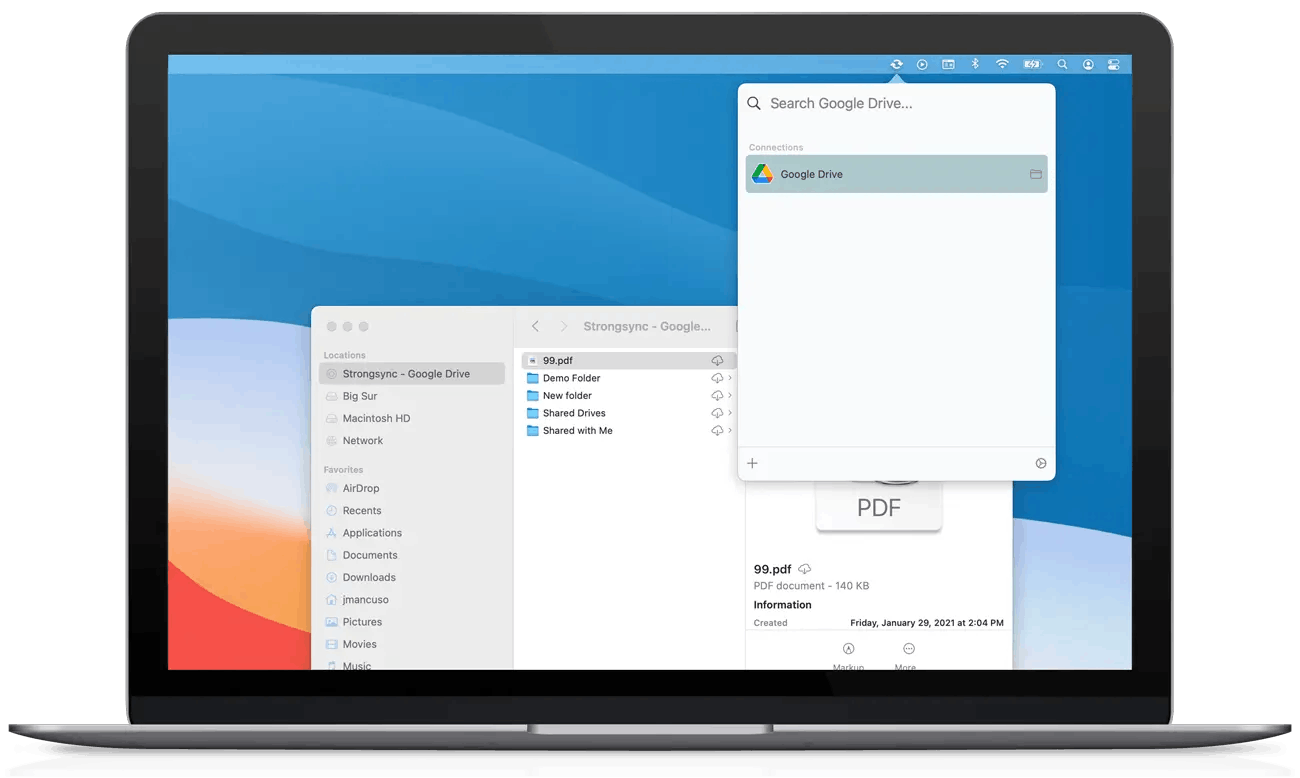Click the PDF document - 140 KB text
The height and width of the screenshot is (778, 1300).
(x=811, y=586)
